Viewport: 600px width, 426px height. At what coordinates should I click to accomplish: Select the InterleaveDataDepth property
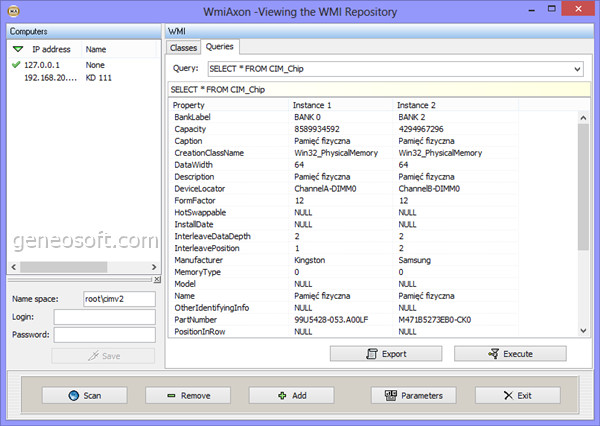pos(212,236)
